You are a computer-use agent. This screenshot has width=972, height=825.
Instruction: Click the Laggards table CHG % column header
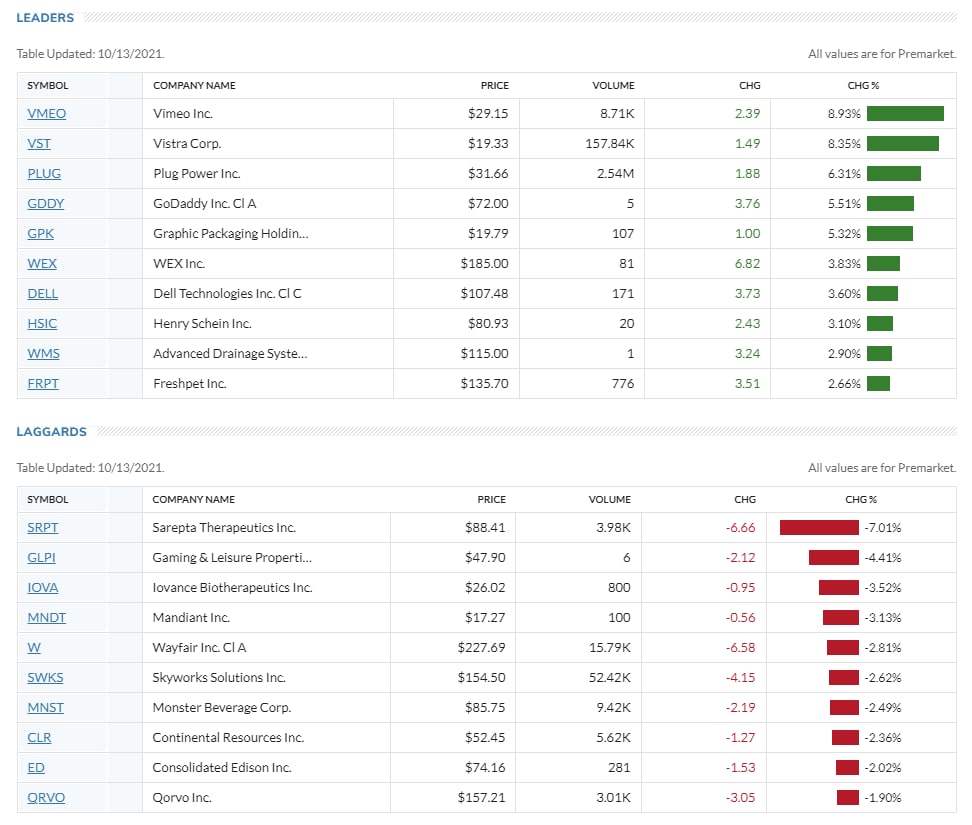pos(861,500)
